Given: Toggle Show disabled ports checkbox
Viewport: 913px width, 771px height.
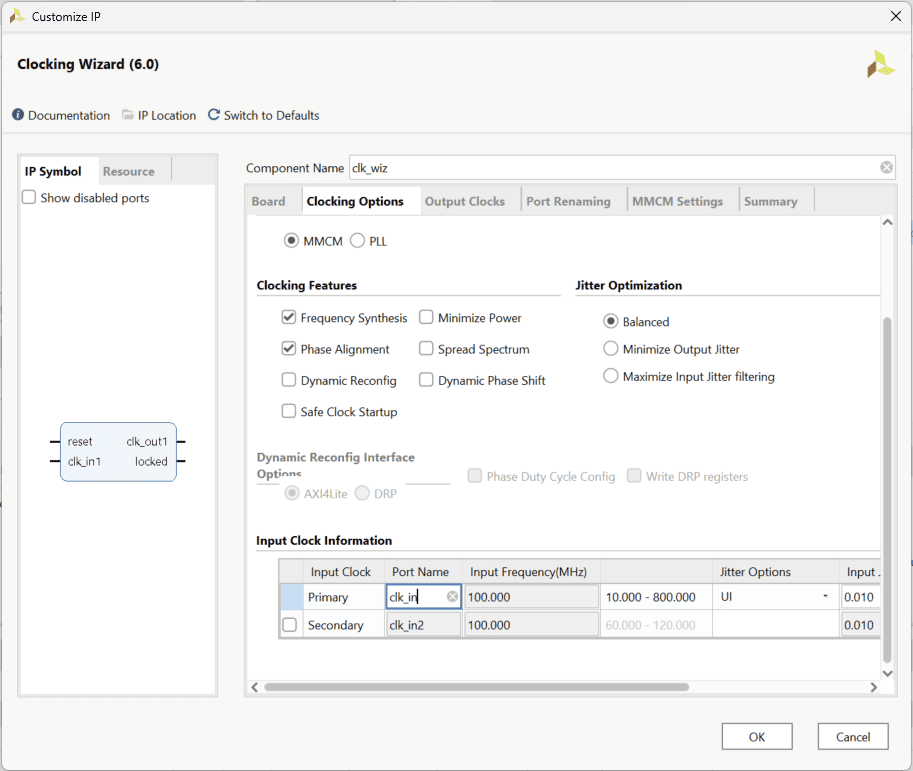Looking at the screenshot, I should click(x=29, y=198).
